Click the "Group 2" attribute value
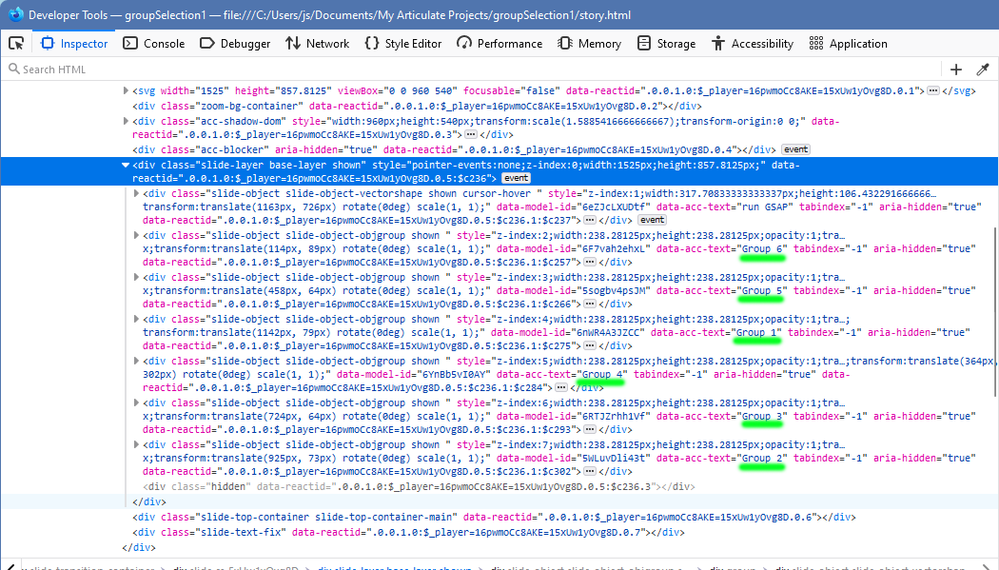999x570 pixels. tap(763, 459)
